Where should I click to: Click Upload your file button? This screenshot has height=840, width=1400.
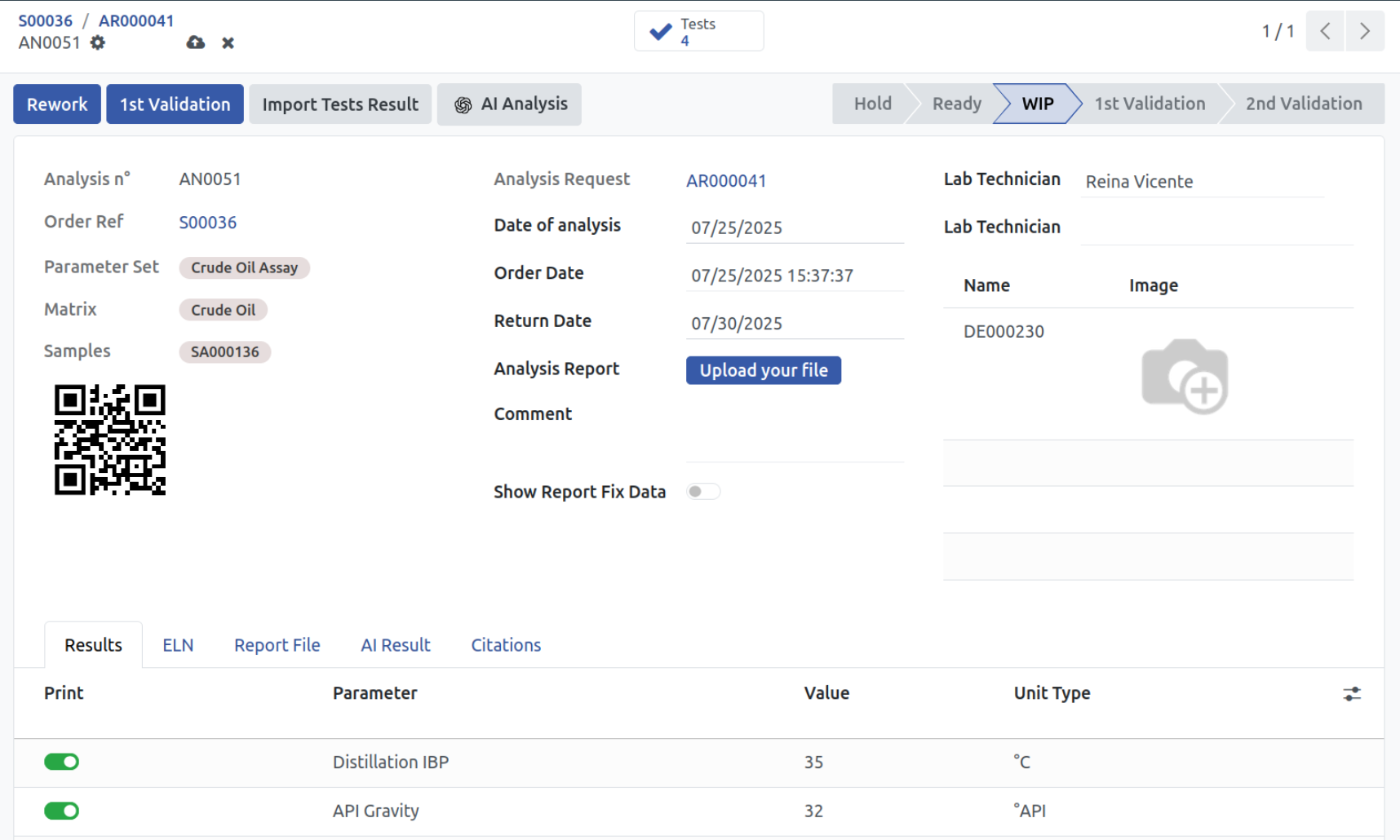[764, 370]
